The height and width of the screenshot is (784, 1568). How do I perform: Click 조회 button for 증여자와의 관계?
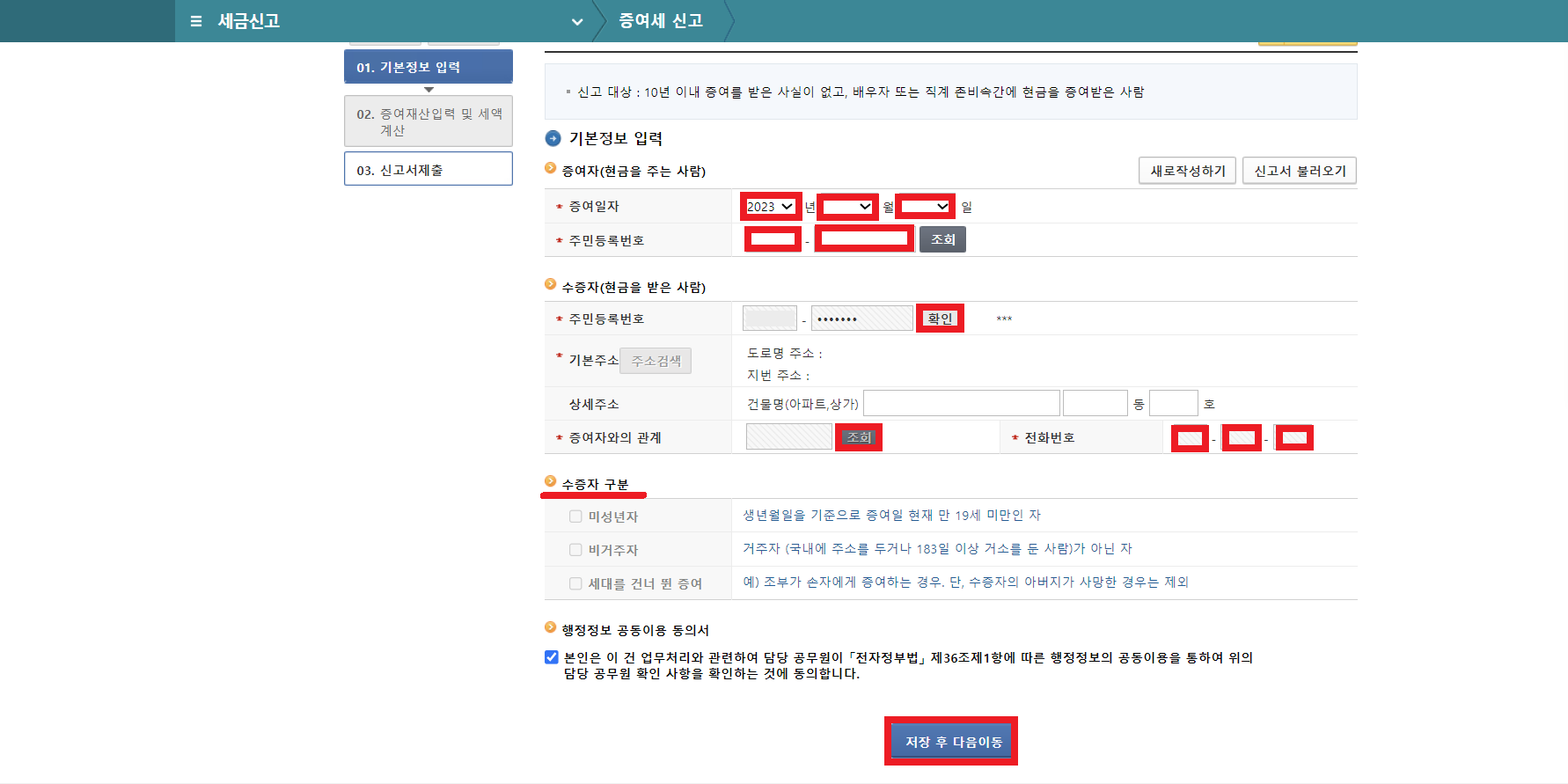point(859,437)
